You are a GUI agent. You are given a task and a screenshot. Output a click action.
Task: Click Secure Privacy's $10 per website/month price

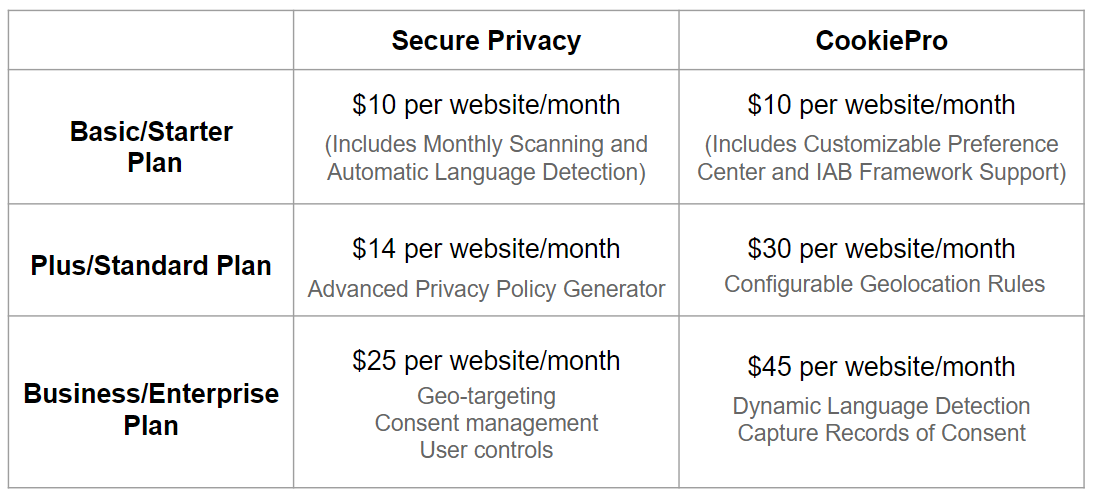click(486, 105)
